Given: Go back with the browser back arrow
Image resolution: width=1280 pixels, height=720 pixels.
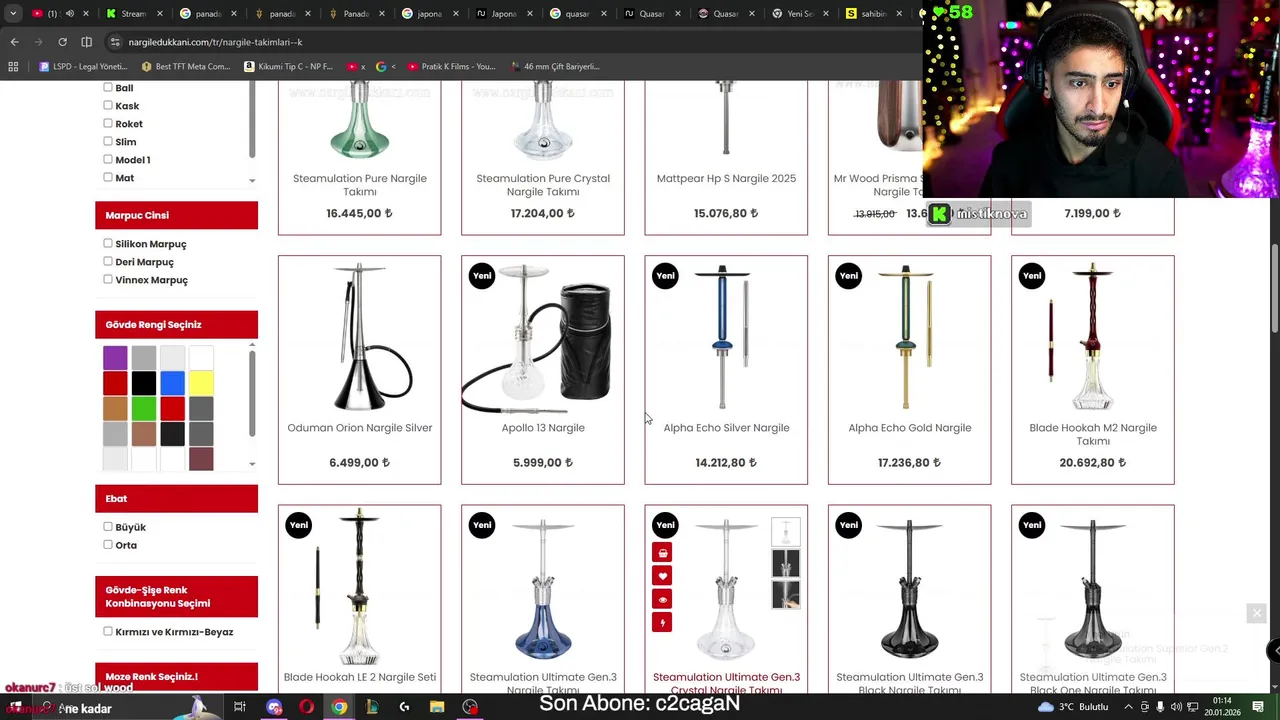Looking at the screenshot, I should pos(14,42).
